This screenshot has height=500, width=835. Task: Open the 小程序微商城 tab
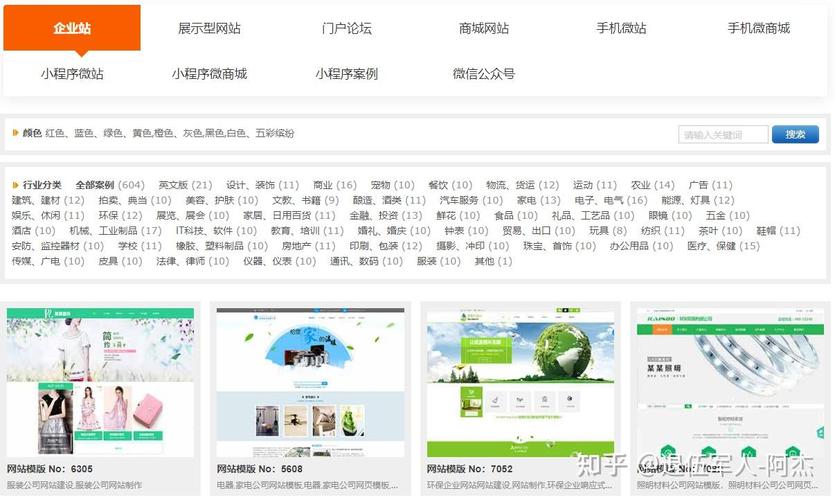pos(209,73)
